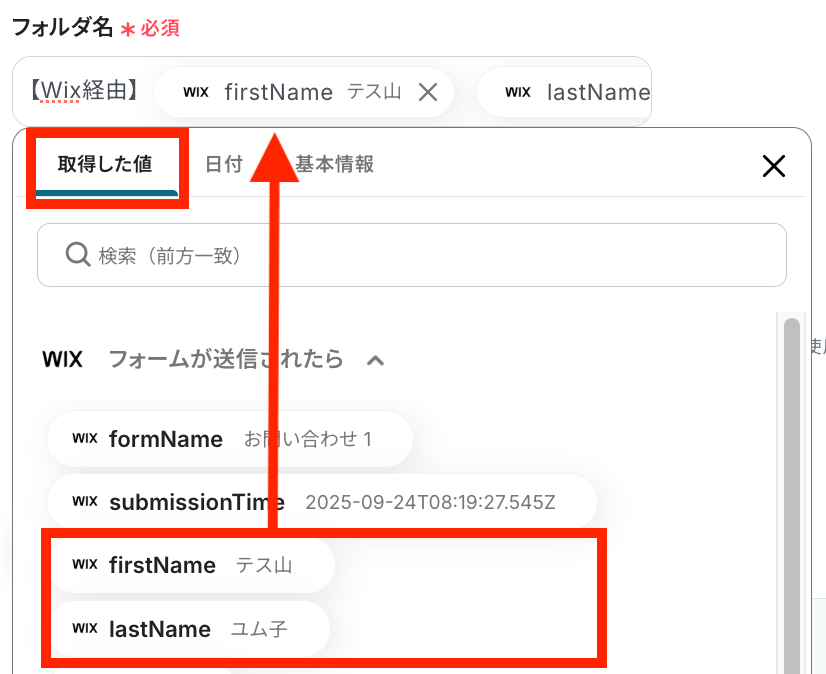The image size is (826, 674).
Task: Click the Wix icon on the lastName list item
Action: click(85, 628)
